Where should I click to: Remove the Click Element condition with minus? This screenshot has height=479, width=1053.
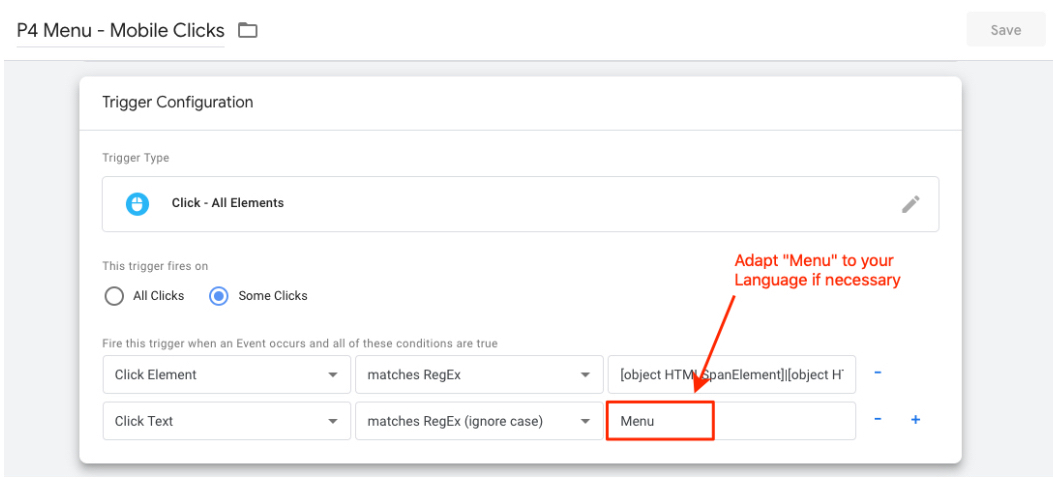[x=877, y=374]
